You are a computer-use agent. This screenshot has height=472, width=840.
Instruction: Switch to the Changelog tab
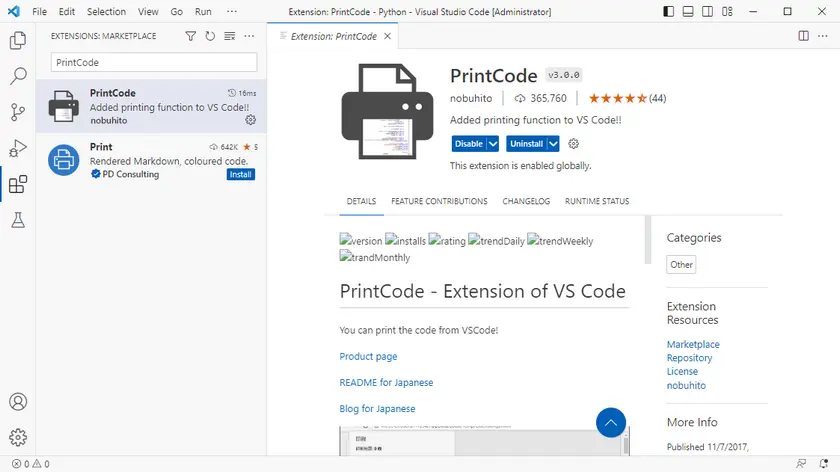[526, 201]
